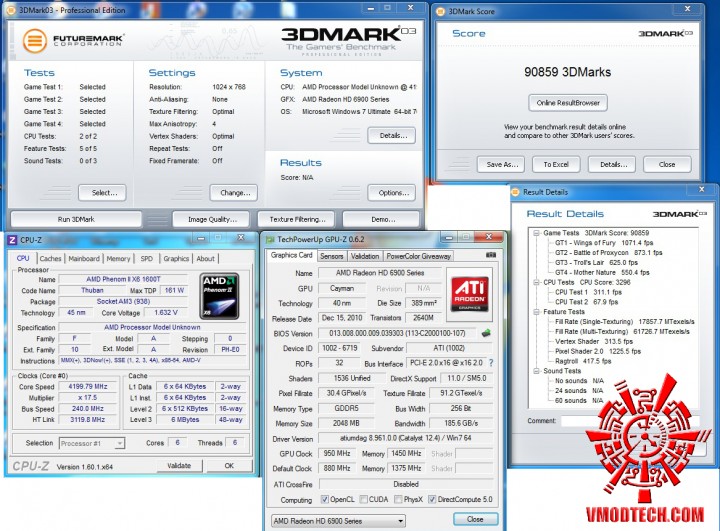Open the PowerColor Giveaway tab
Image resolution: width=720 pixels, height=531 pixels.
click(418, 256)
